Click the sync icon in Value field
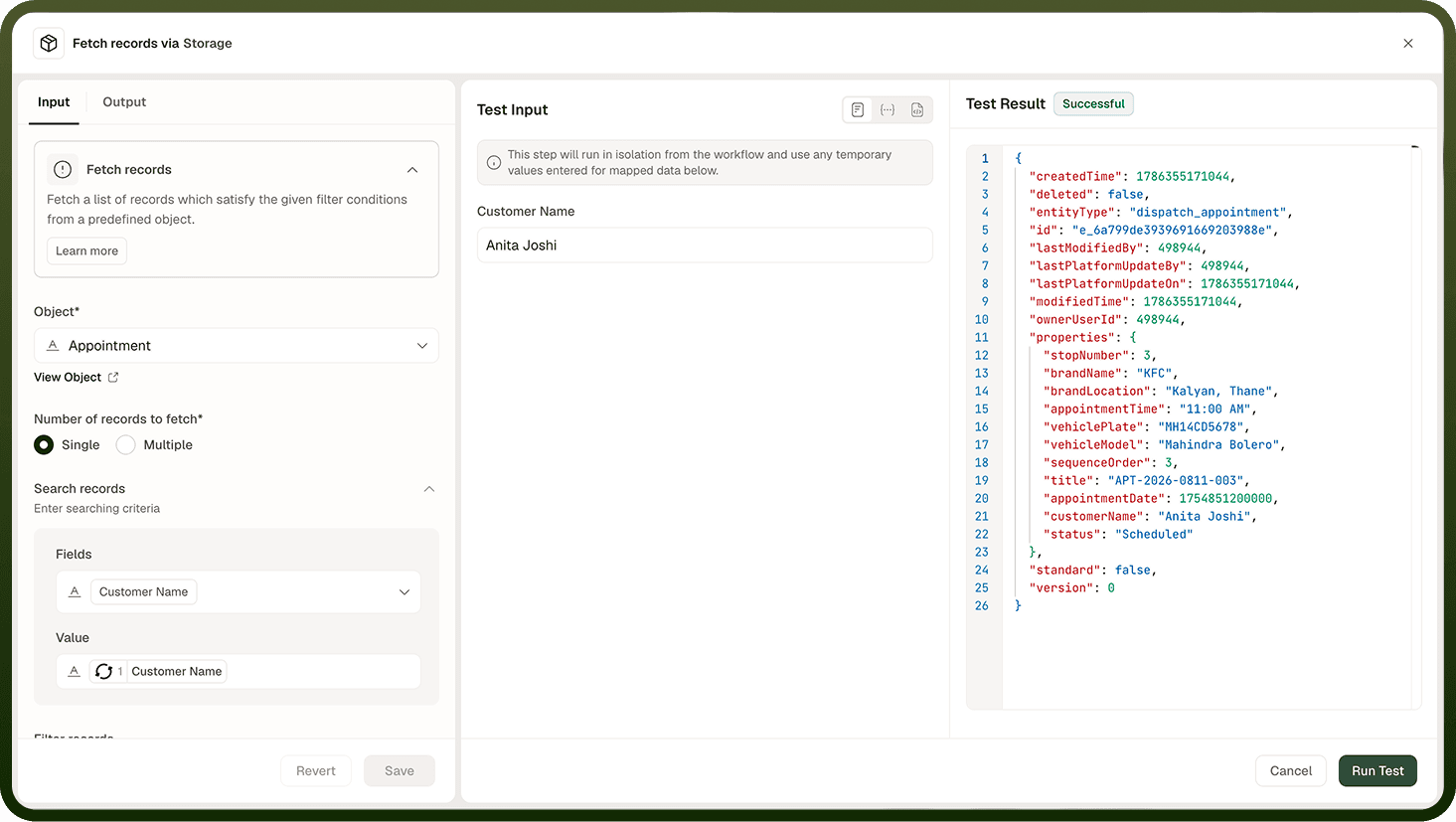This screenshot has width=1456, height=822. [x=103, y=672]
